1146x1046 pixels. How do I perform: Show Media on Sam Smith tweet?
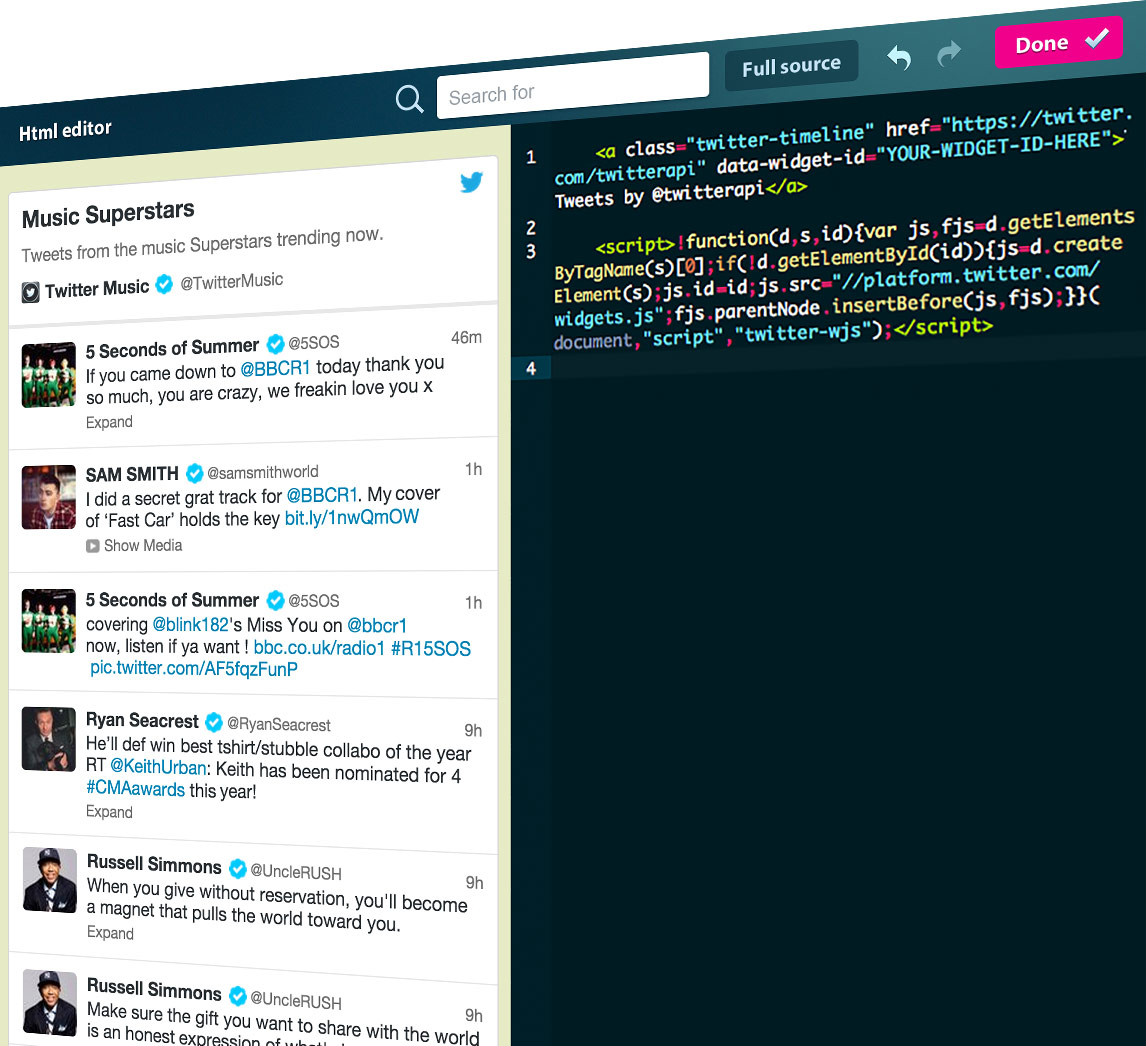tap(143, 545)
